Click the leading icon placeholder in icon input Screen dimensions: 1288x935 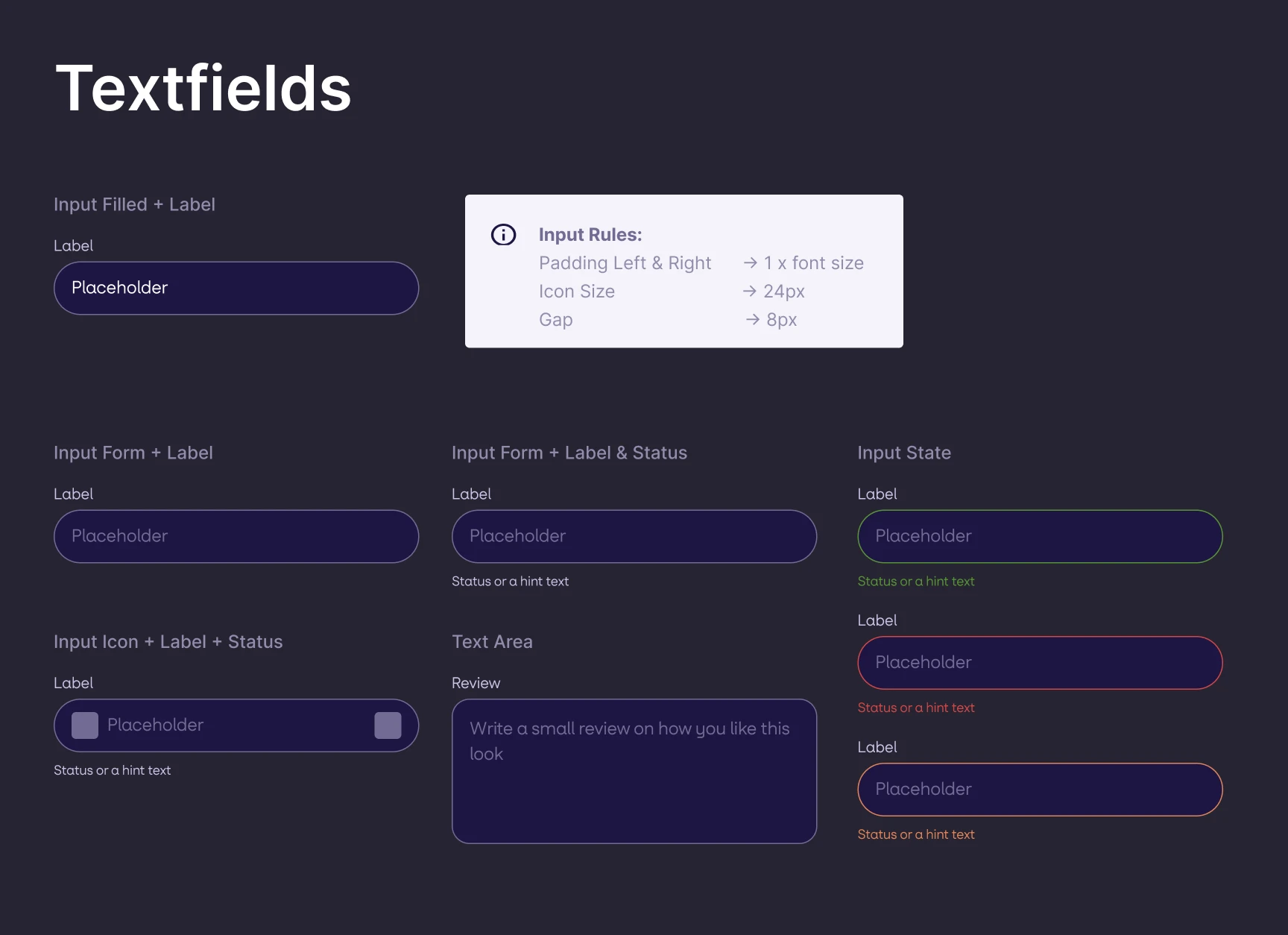[85, 725]
